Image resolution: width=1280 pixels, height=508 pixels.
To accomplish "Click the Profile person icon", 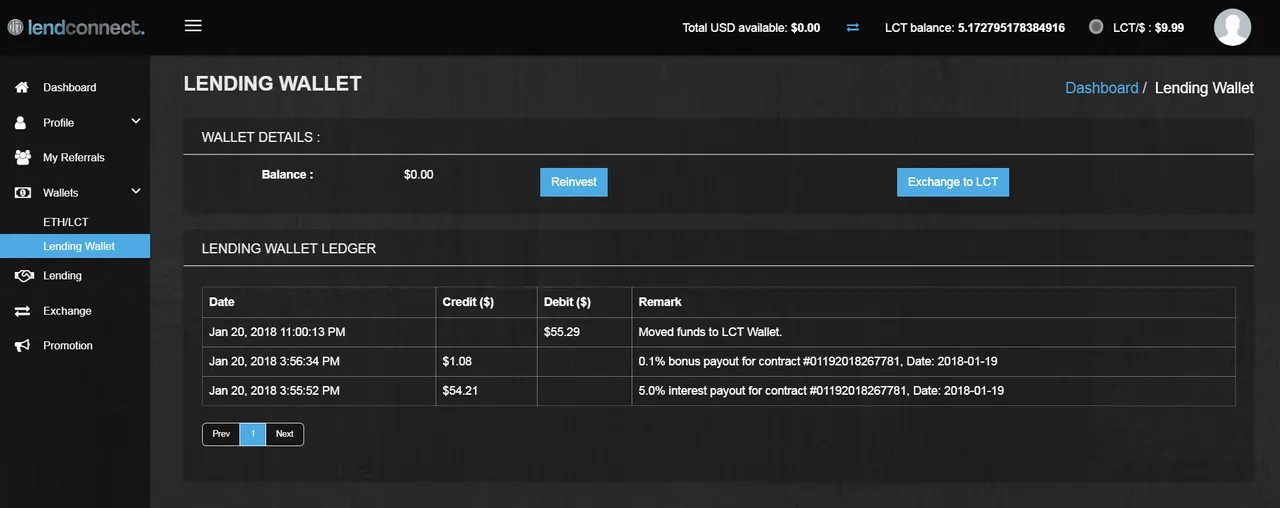I will (21, 123).
